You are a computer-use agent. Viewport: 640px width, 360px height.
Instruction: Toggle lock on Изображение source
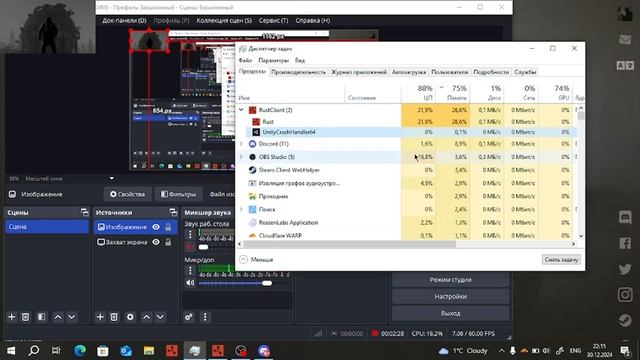pyautogui.click(x=168, y=227)
